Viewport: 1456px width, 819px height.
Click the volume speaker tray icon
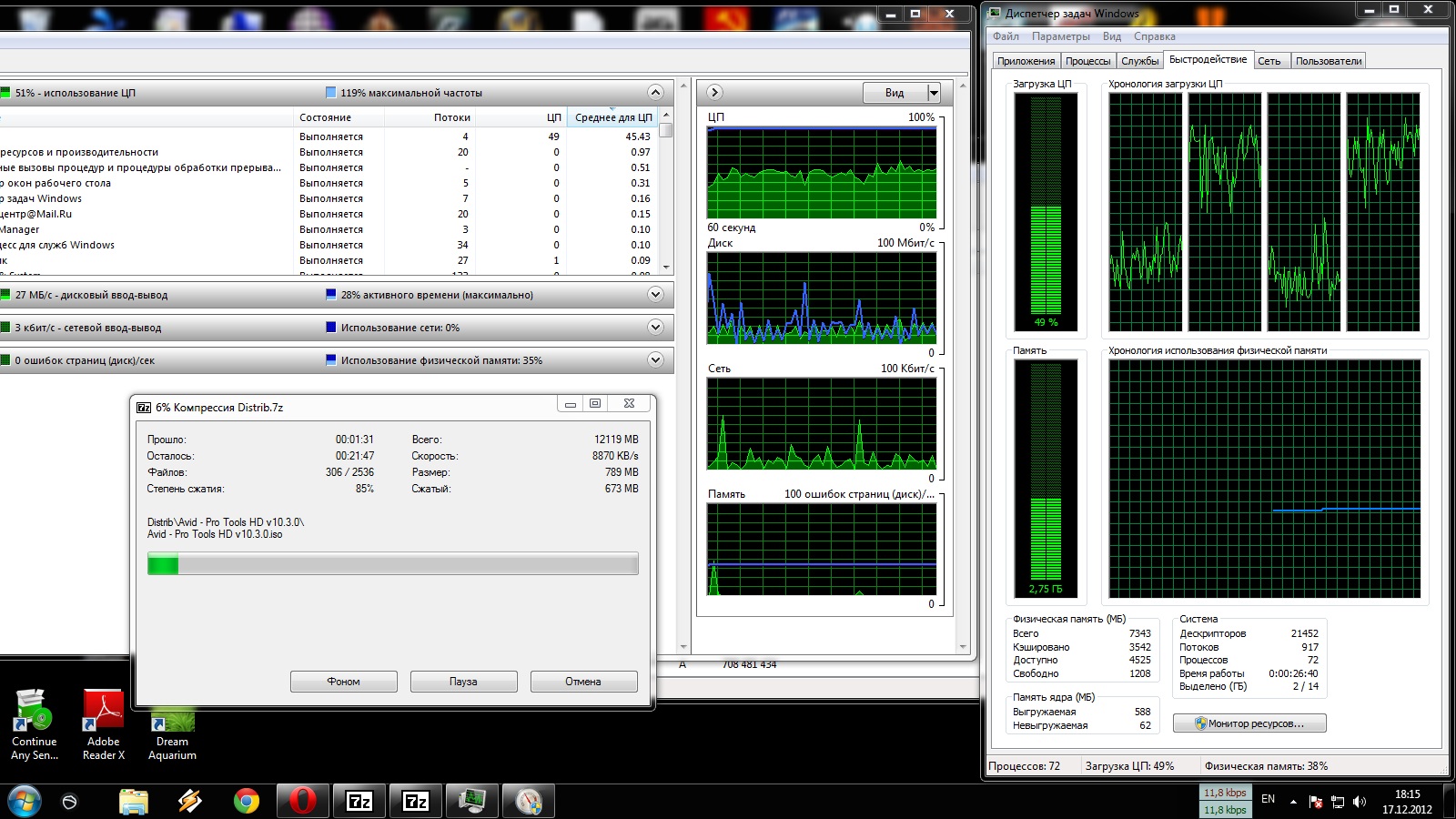point(1360,802)
